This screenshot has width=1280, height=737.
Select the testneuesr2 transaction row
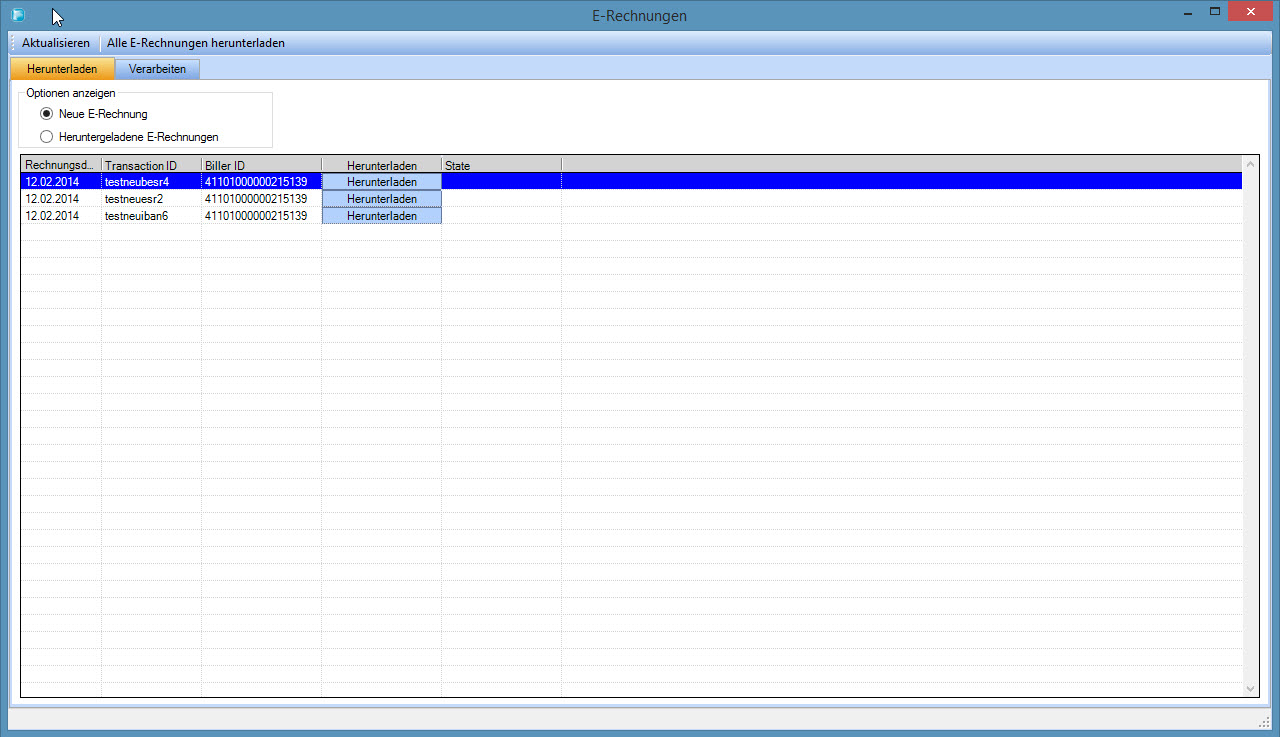[x=150, y=199]
